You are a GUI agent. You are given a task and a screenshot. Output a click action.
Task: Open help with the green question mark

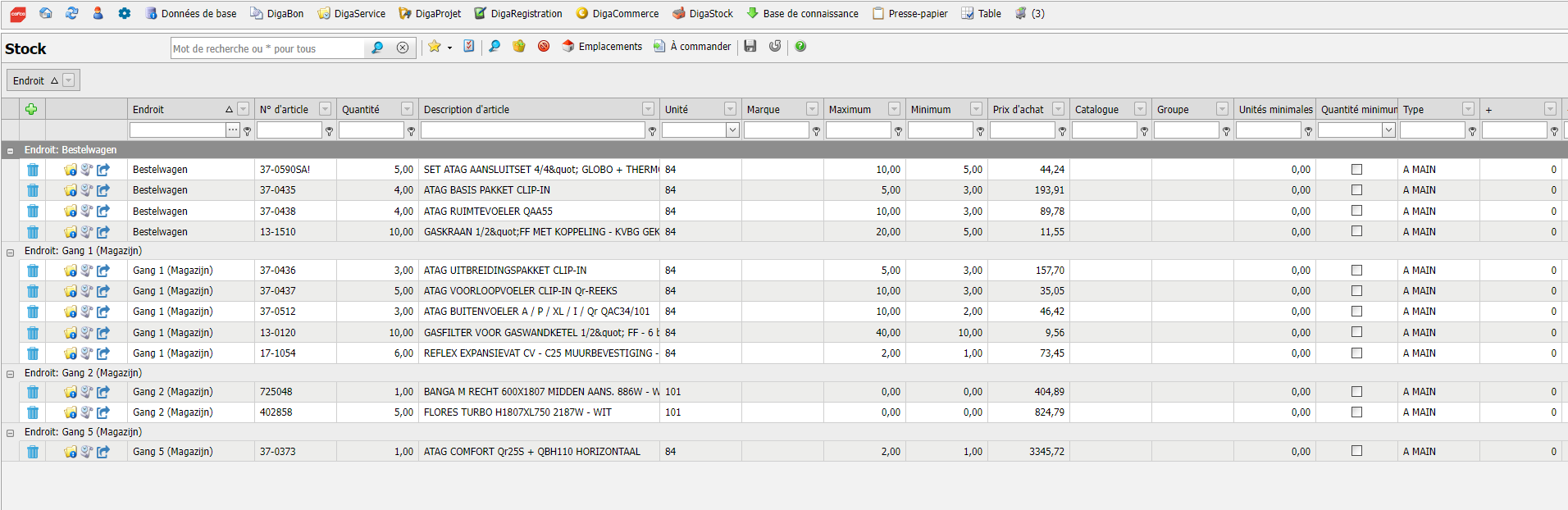coord(800,47)
